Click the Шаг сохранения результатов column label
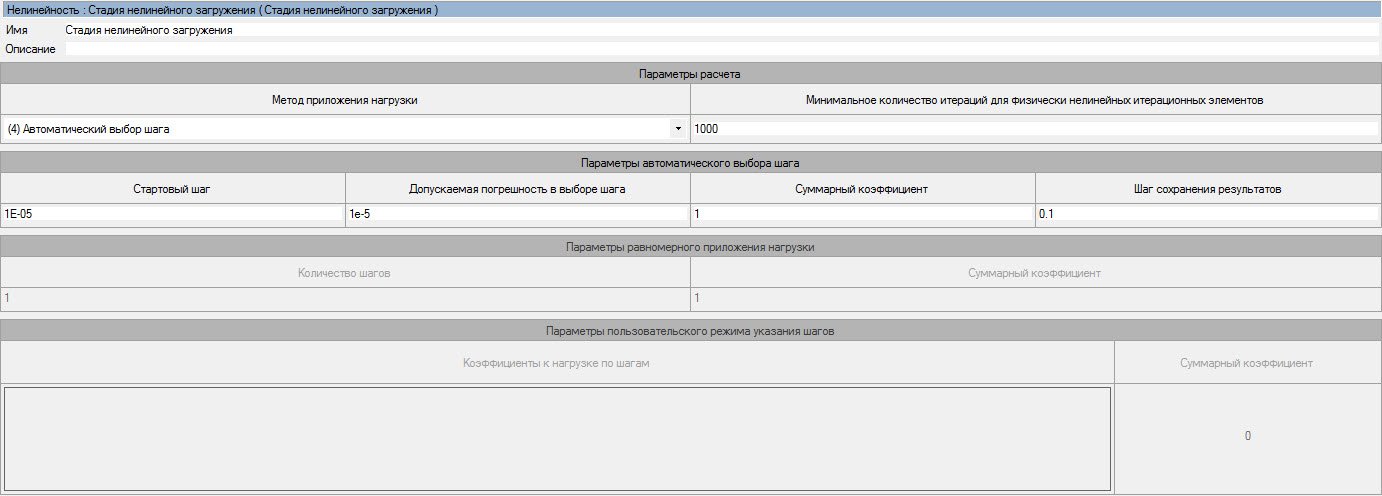Viewport: 1382px width, 496px height. 1208,189
